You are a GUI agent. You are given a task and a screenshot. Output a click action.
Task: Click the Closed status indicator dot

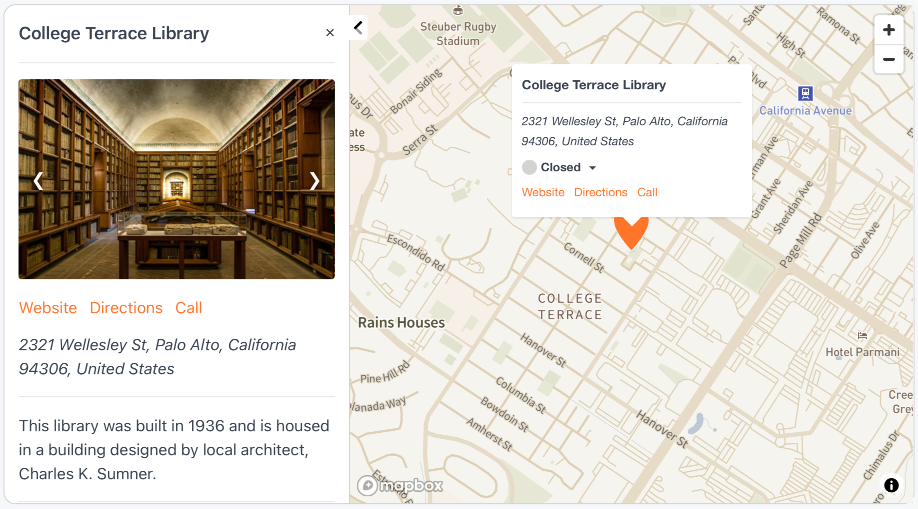click(x=529, y=168)
